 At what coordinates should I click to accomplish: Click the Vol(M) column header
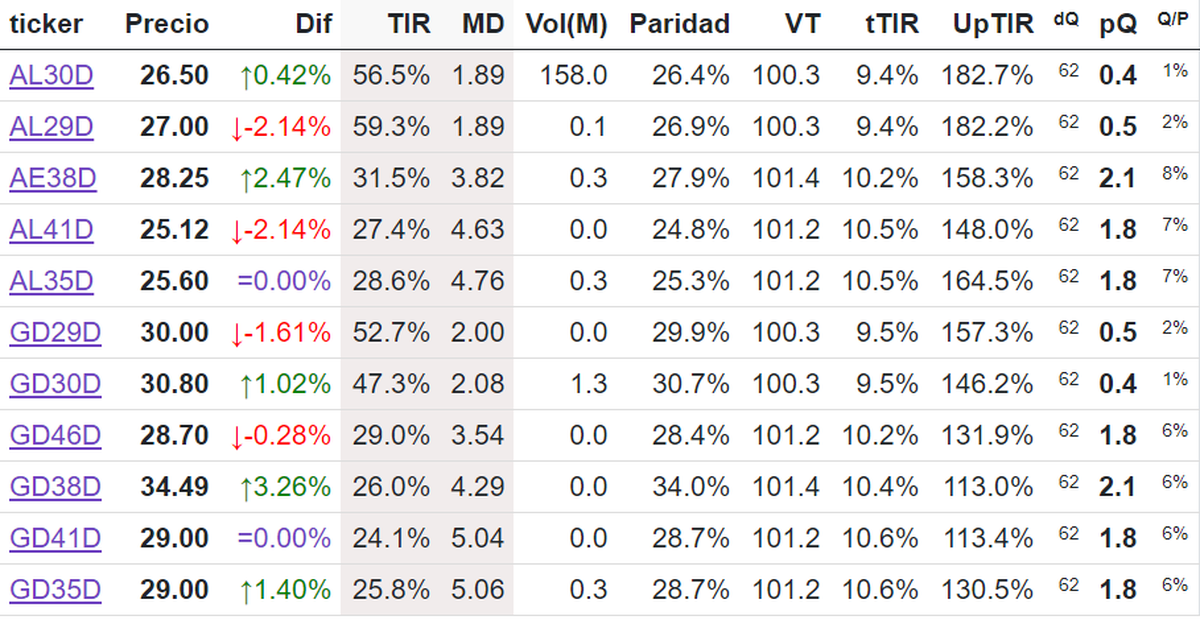click(566, 24)
